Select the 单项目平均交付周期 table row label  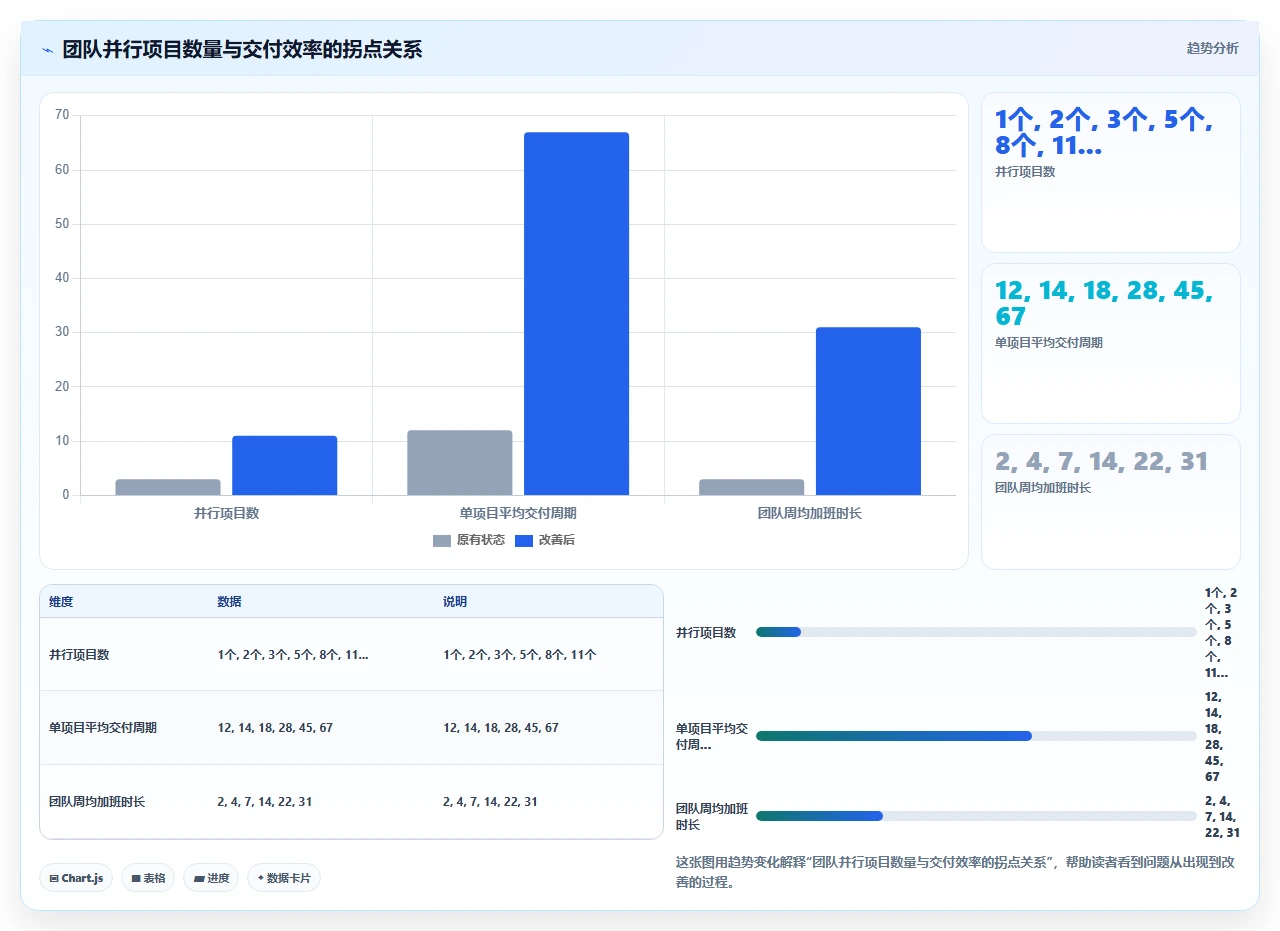(103, 728)
